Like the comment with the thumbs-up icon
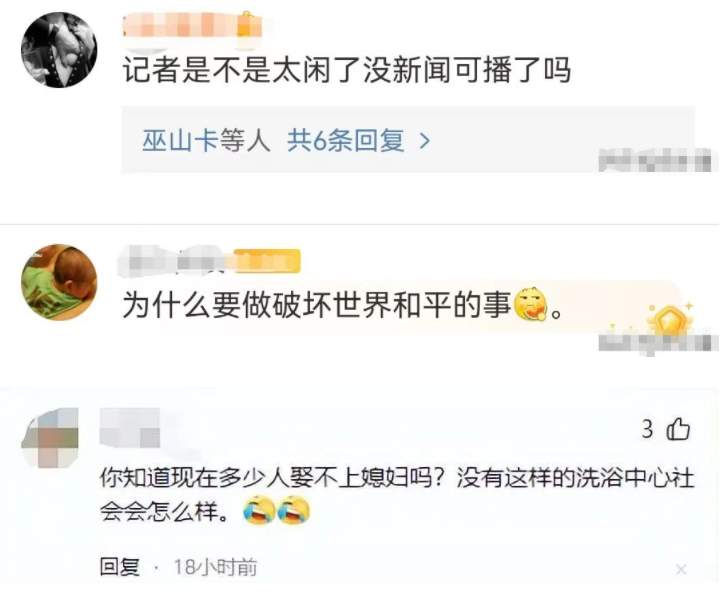 pyautogui.click(x=678, y=428)
